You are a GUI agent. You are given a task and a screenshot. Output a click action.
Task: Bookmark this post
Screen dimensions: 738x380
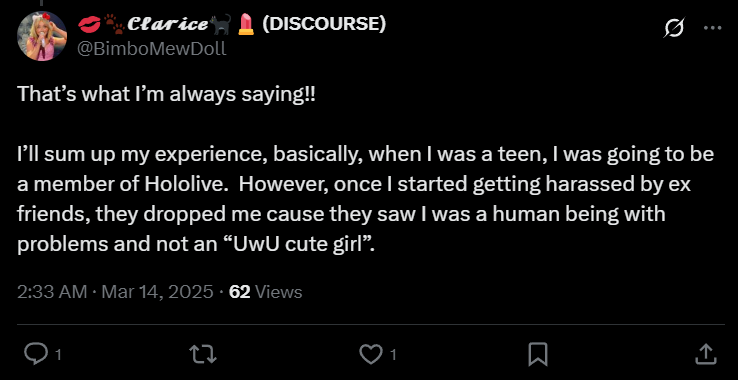point(537,354)
